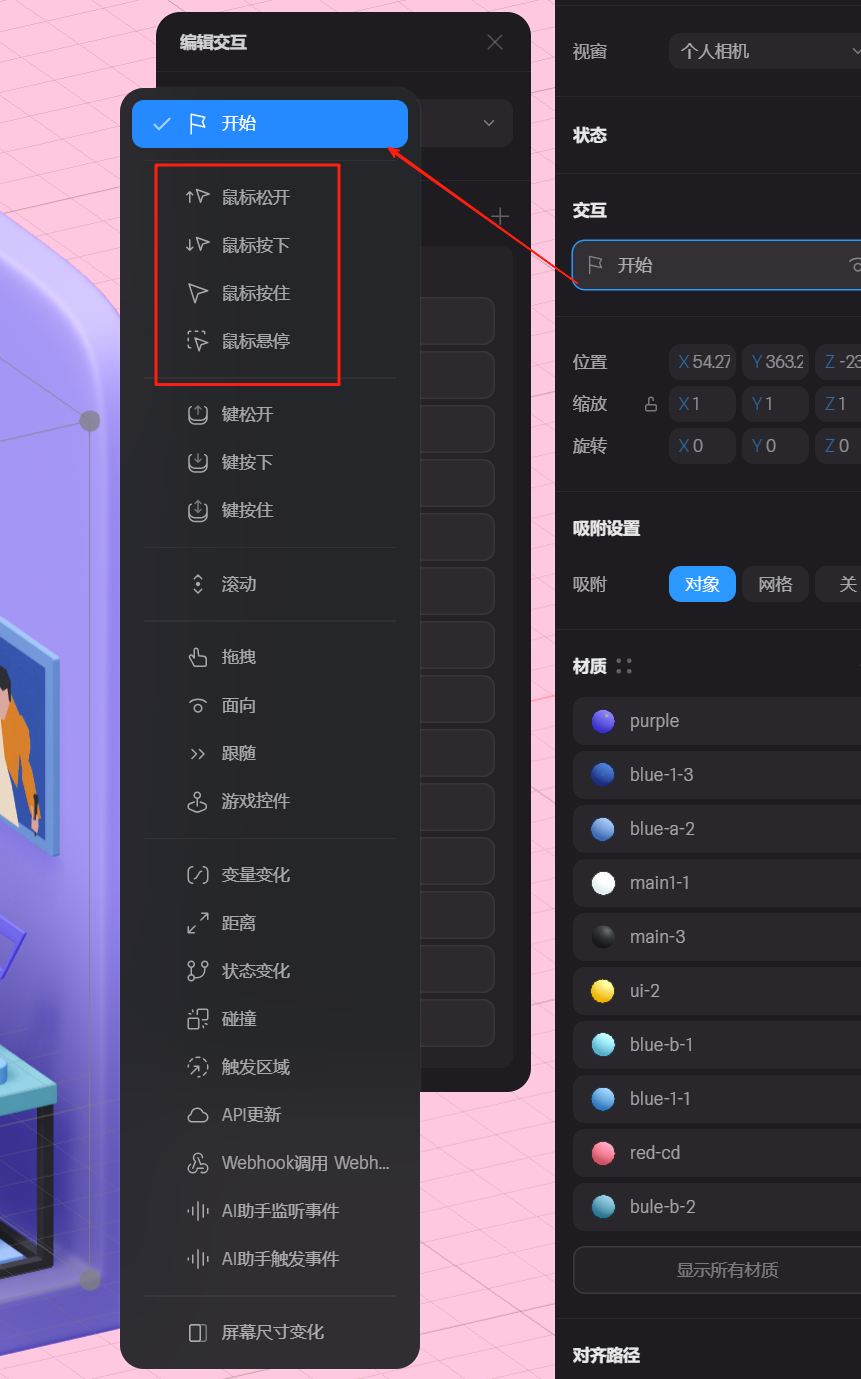Close the 编辑交互 dialog
The width and height of the screenshot is (861, 1379).
pyautogui.click(x=495, y=42)
